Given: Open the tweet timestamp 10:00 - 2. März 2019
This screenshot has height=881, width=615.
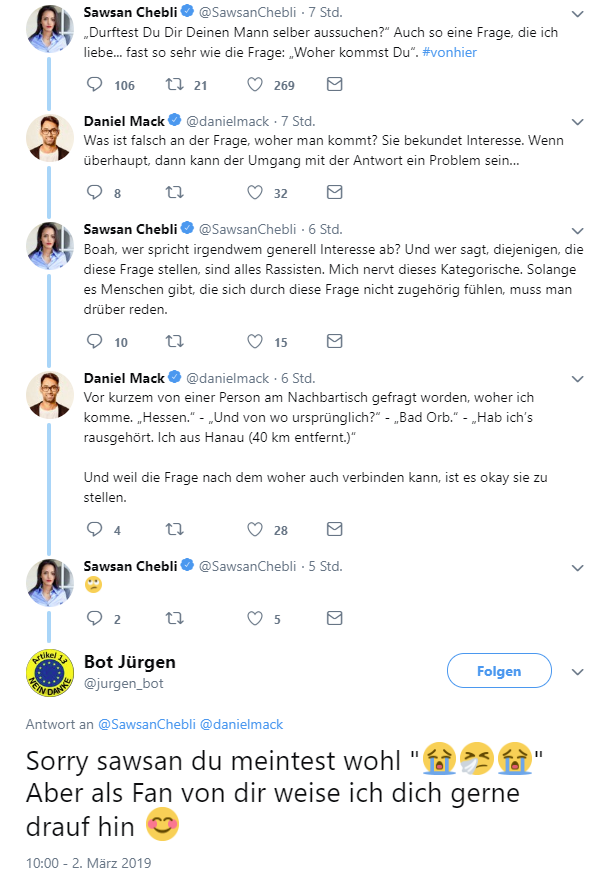Looking at the screenshot, I should [x=89, y=863].
